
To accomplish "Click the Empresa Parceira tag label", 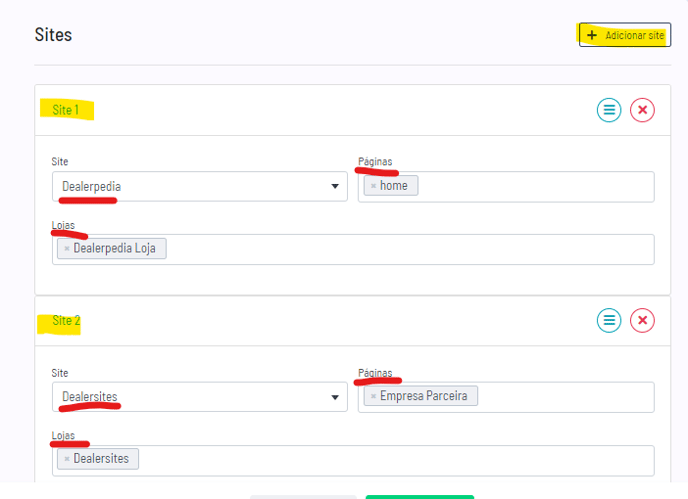I will click(x=423, y=396).
